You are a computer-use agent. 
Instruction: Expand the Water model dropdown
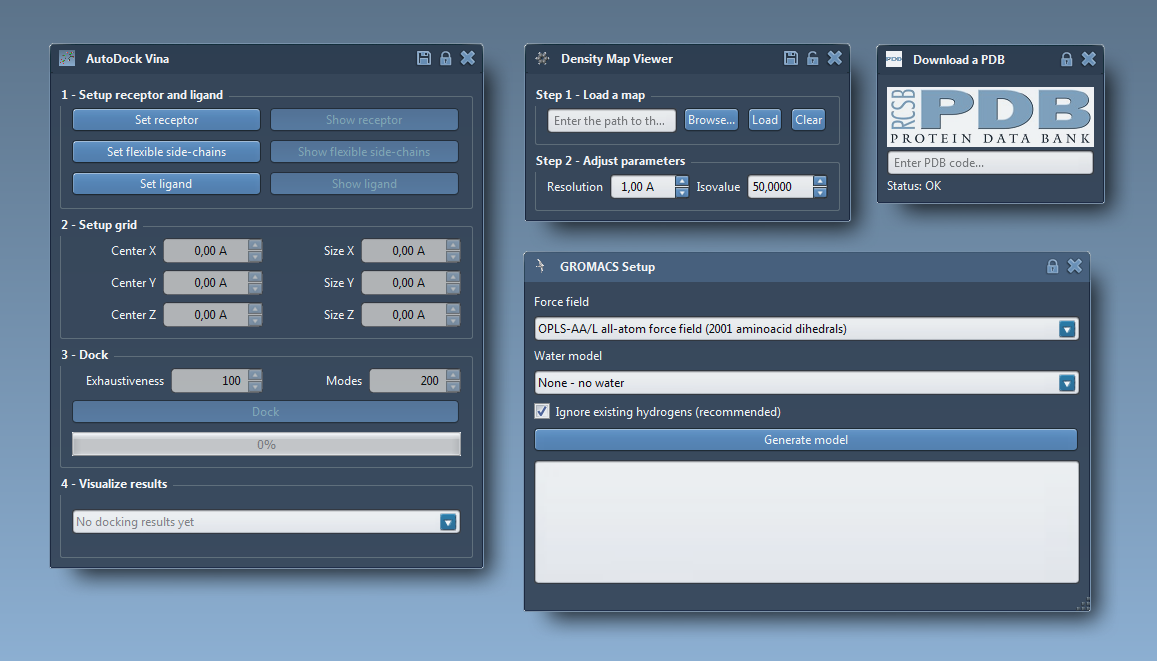[1067, 383]
